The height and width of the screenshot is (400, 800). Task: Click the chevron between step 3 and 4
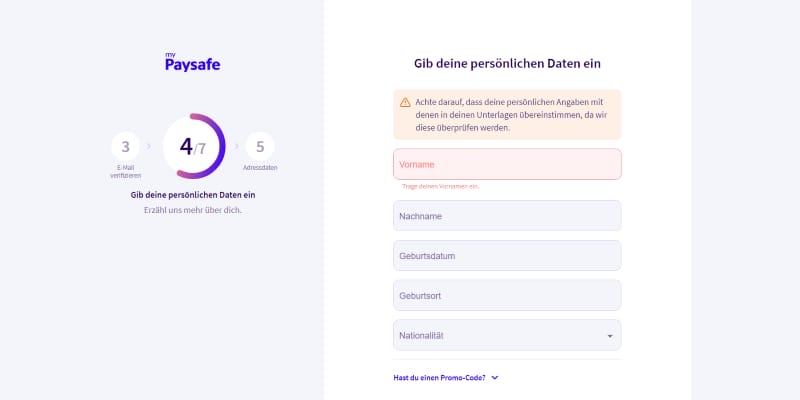(148, 146)
